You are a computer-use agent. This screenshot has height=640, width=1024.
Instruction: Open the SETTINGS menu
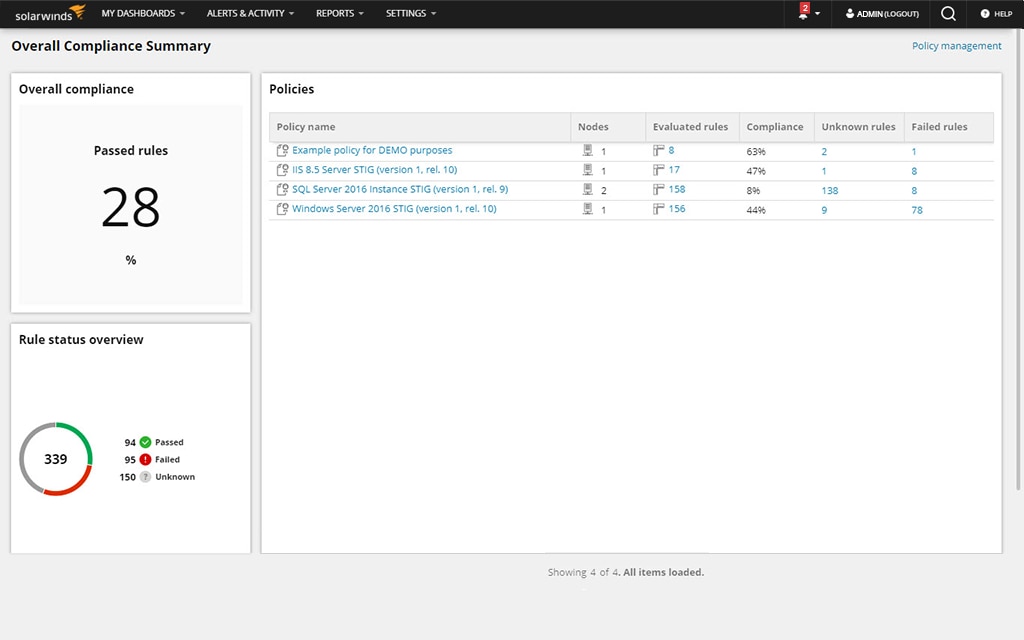pos(406,14)
